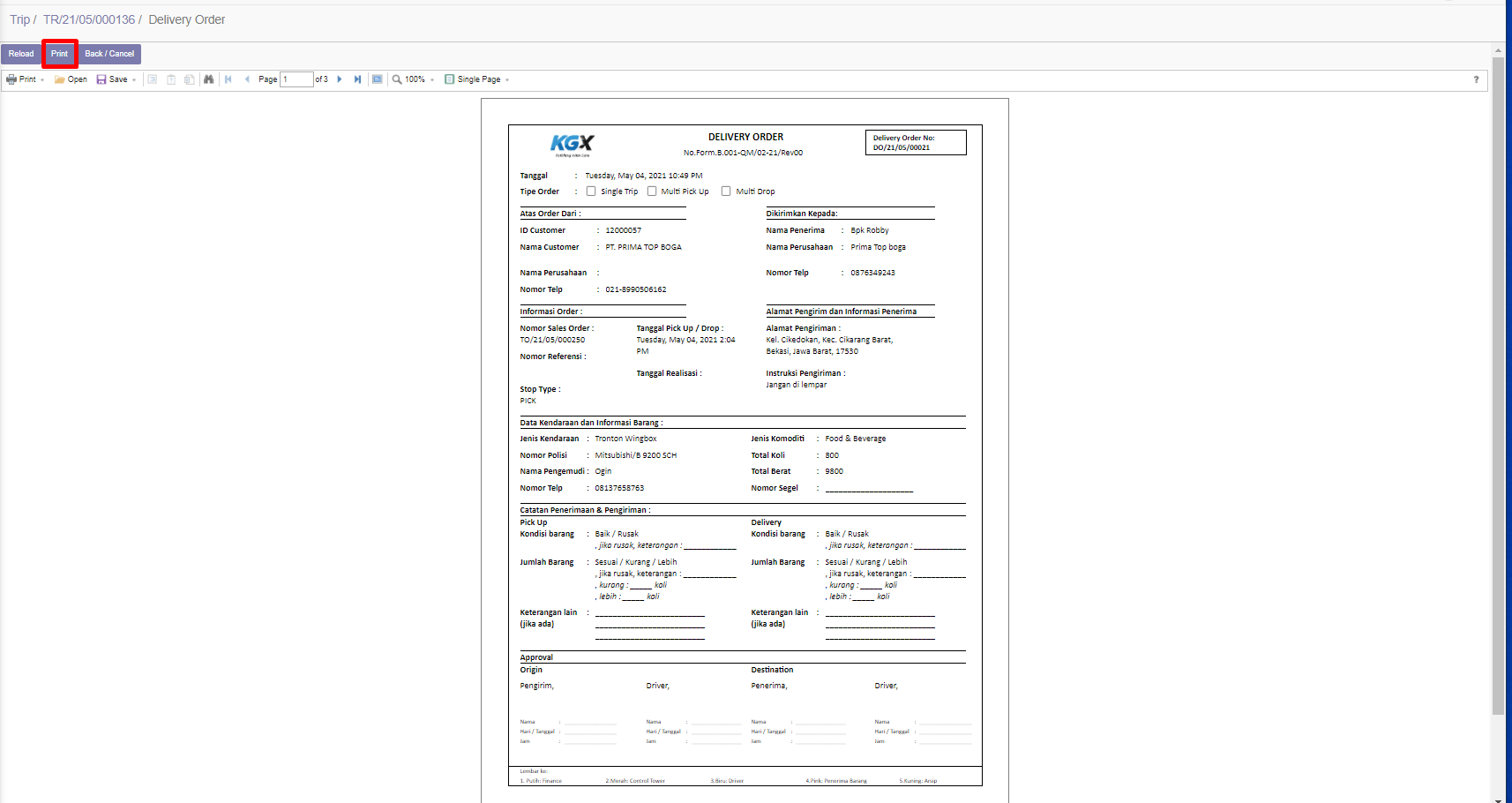Image resolution: width=1512 pixels, height=803 pixels.
Task: Click the customer ID 12000057
Action: (624, 230)
